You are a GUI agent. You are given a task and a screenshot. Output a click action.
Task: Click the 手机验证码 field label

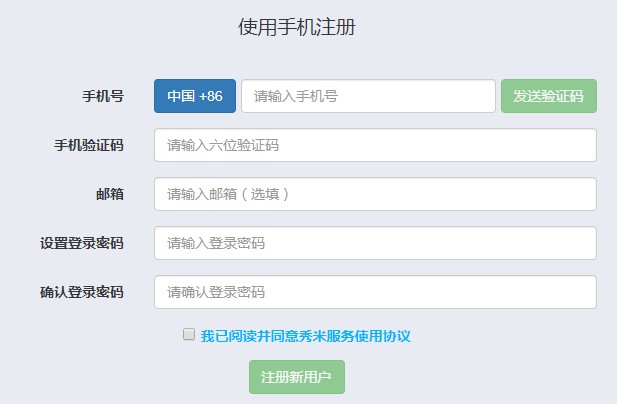88,145
